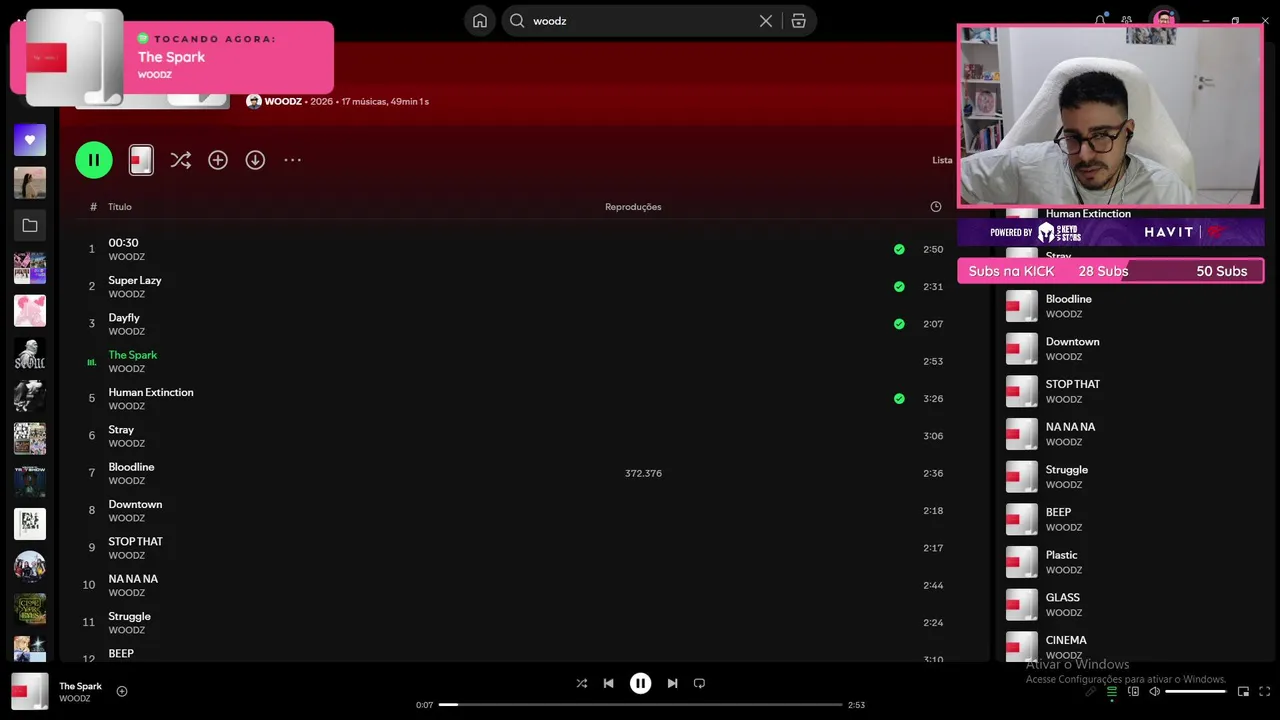Pause playback in the bottom player
The width and height of the screenshot is (1280, 720).
point(640,683)
